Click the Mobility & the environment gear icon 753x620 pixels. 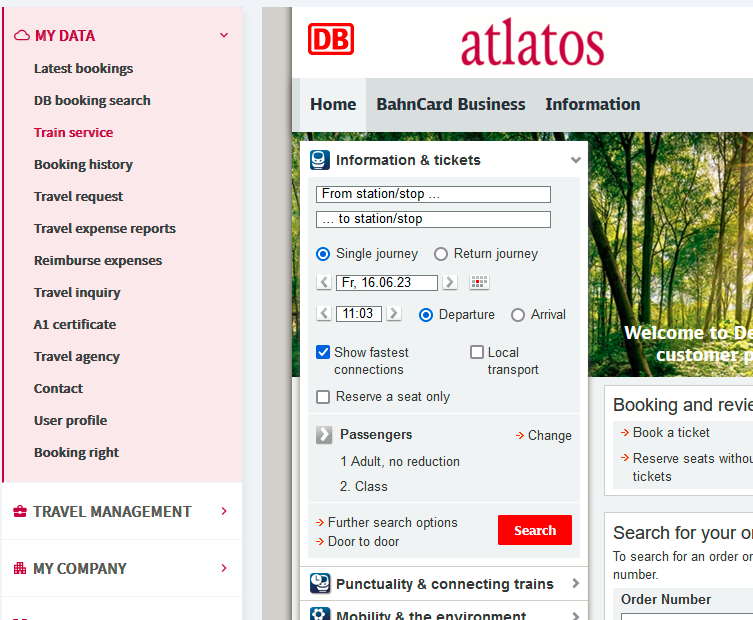point(320,614)
